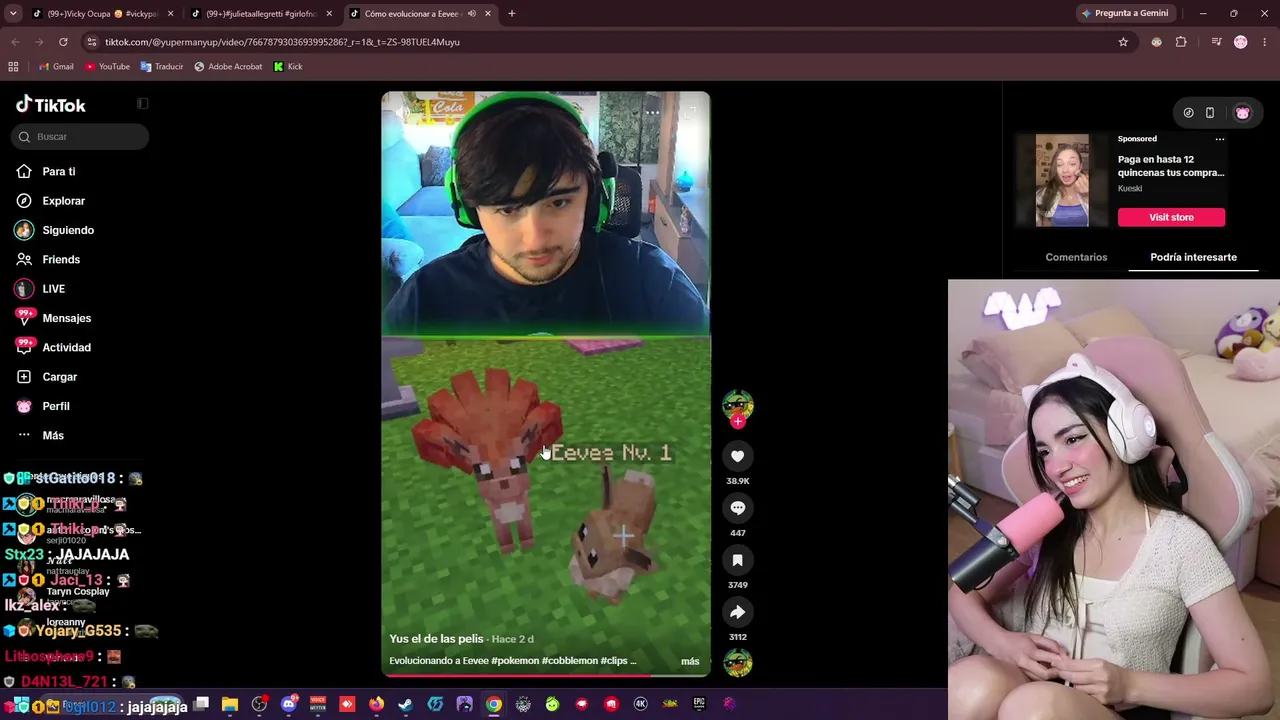Reload the page in Chrome
The height and width of the screenshot is (720, 1280).
coord(63,42)
